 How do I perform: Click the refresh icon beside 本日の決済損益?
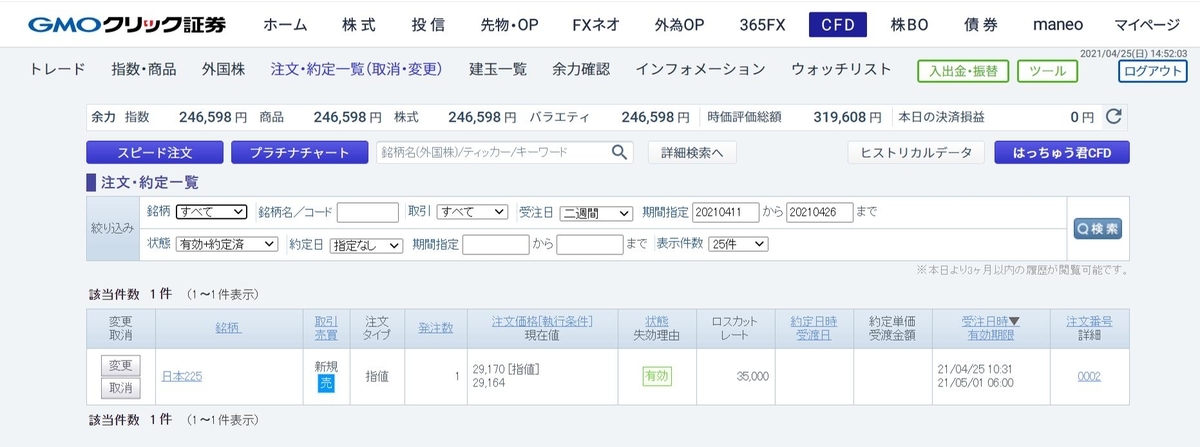coord(1113,117)
